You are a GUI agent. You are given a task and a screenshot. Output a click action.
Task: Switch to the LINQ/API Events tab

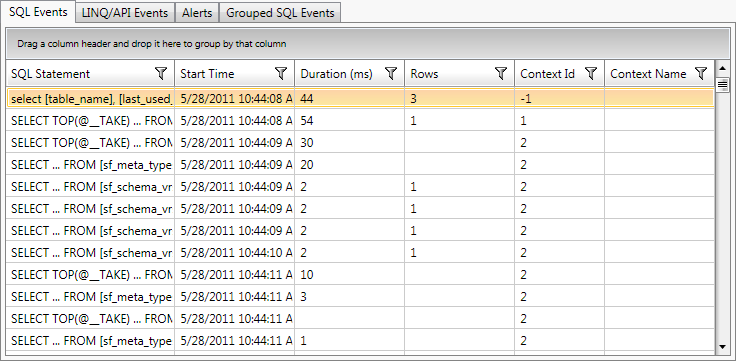click(x=125, y=13)
